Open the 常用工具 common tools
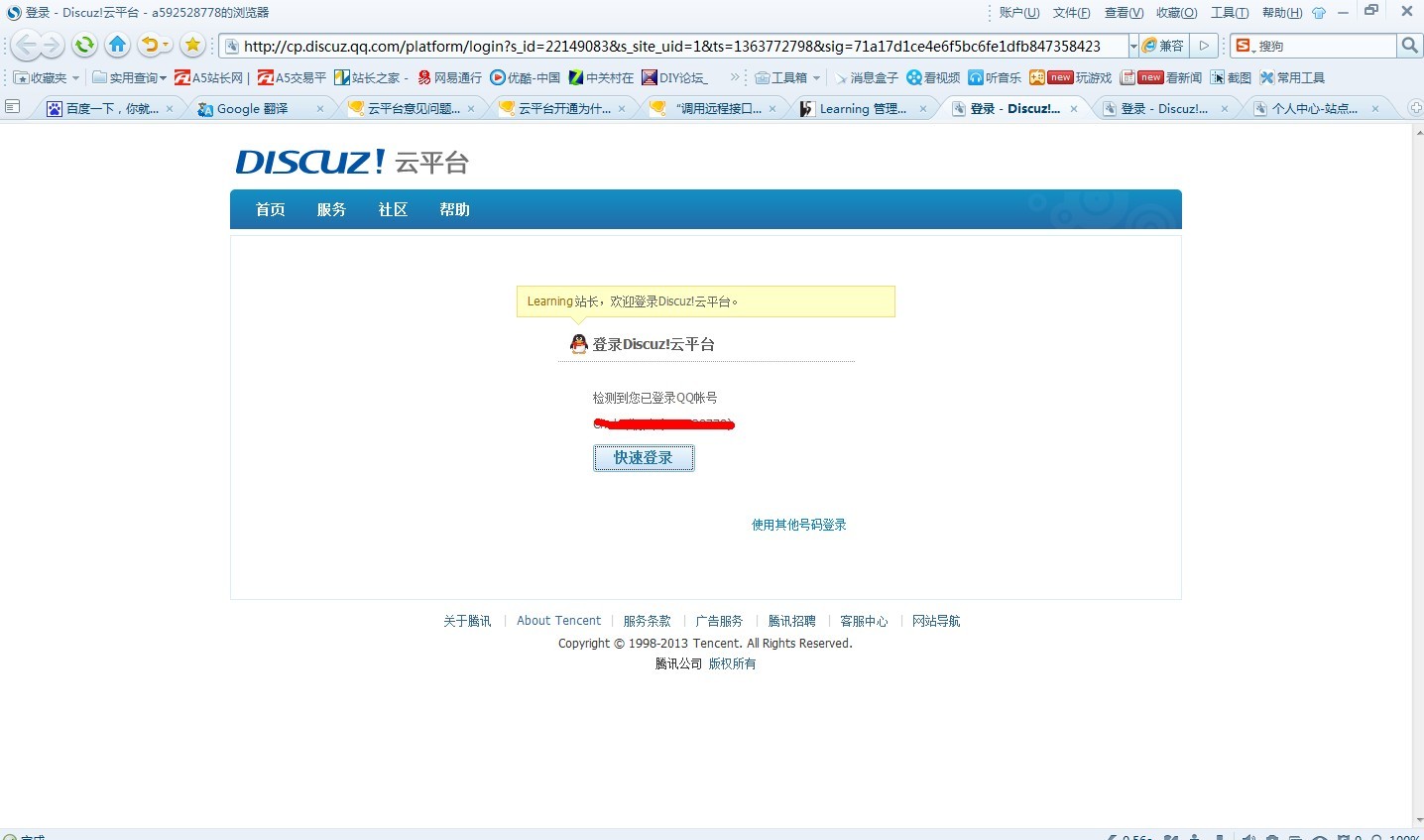Viewport: 1424px width, 840px height. coord(1292,77)
